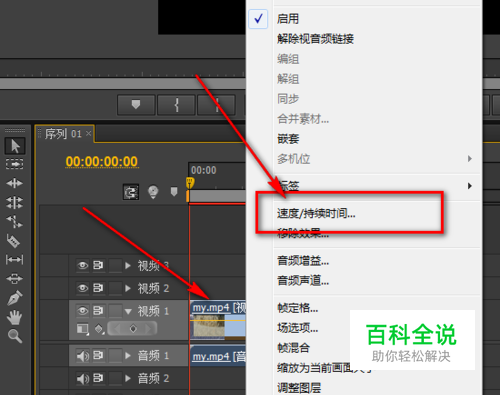The height and width of the screenshot is (395, 500).
Task: Click the work area bar under the time ruler
Action: point(217,196)
